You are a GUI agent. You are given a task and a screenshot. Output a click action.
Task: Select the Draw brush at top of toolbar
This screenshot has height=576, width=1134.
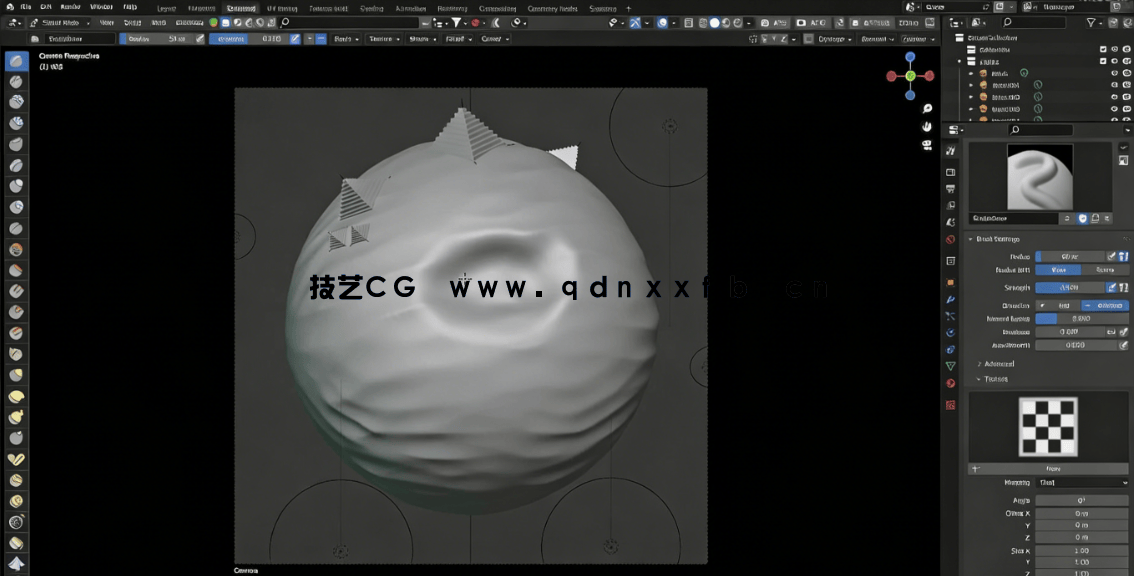(x=14, y=61)
